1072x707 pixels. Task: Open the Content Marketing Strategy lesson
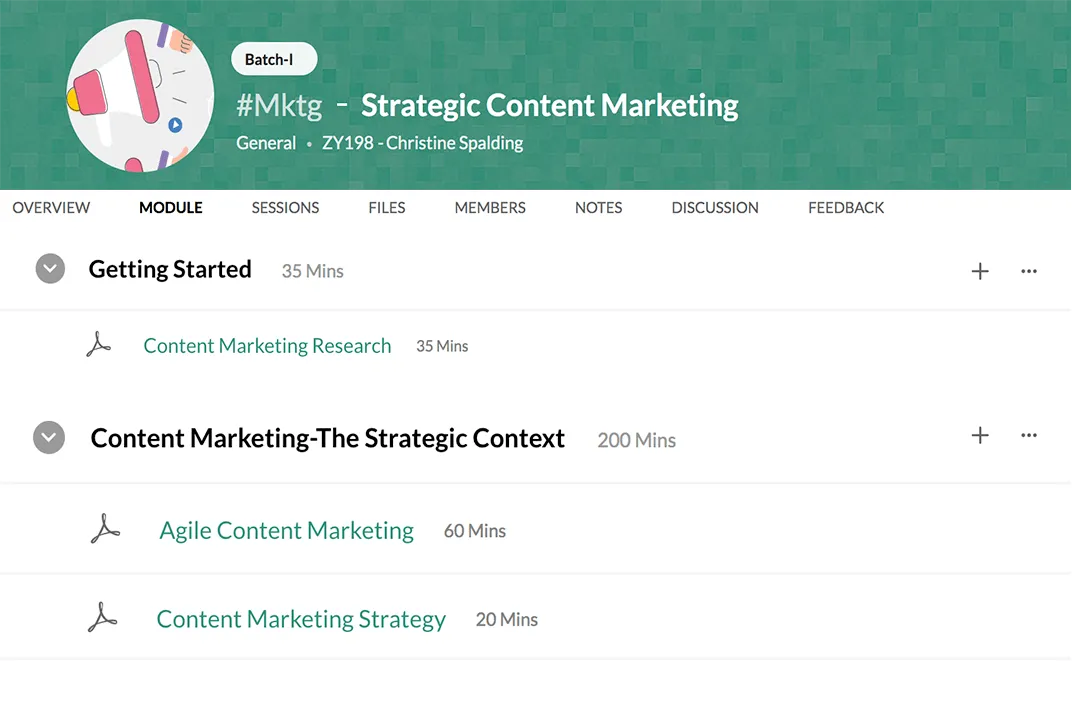(x=301, y=619)
